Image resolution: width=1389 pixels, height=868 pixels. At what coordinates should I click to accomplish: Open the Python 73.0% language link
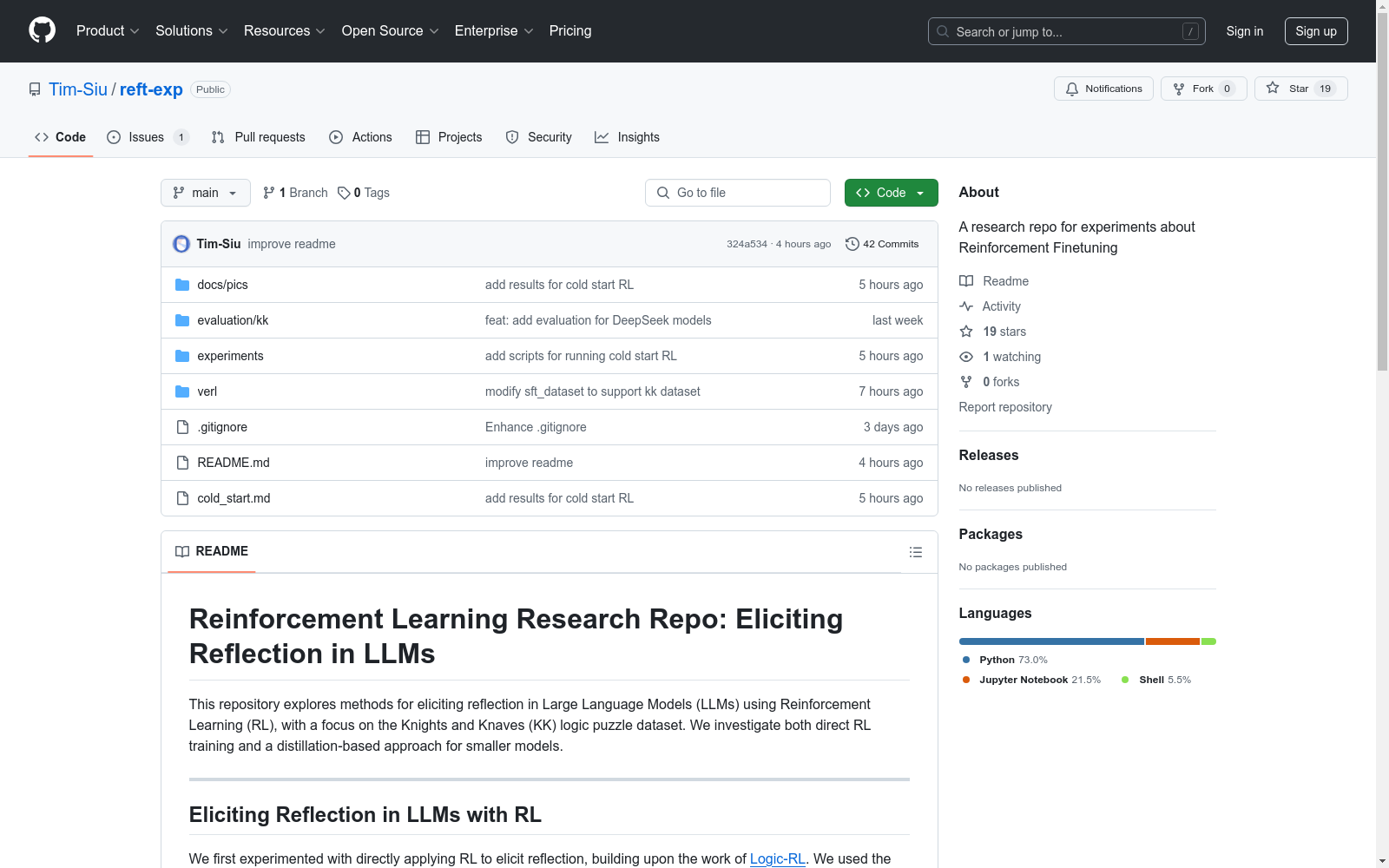(1004, 660)
